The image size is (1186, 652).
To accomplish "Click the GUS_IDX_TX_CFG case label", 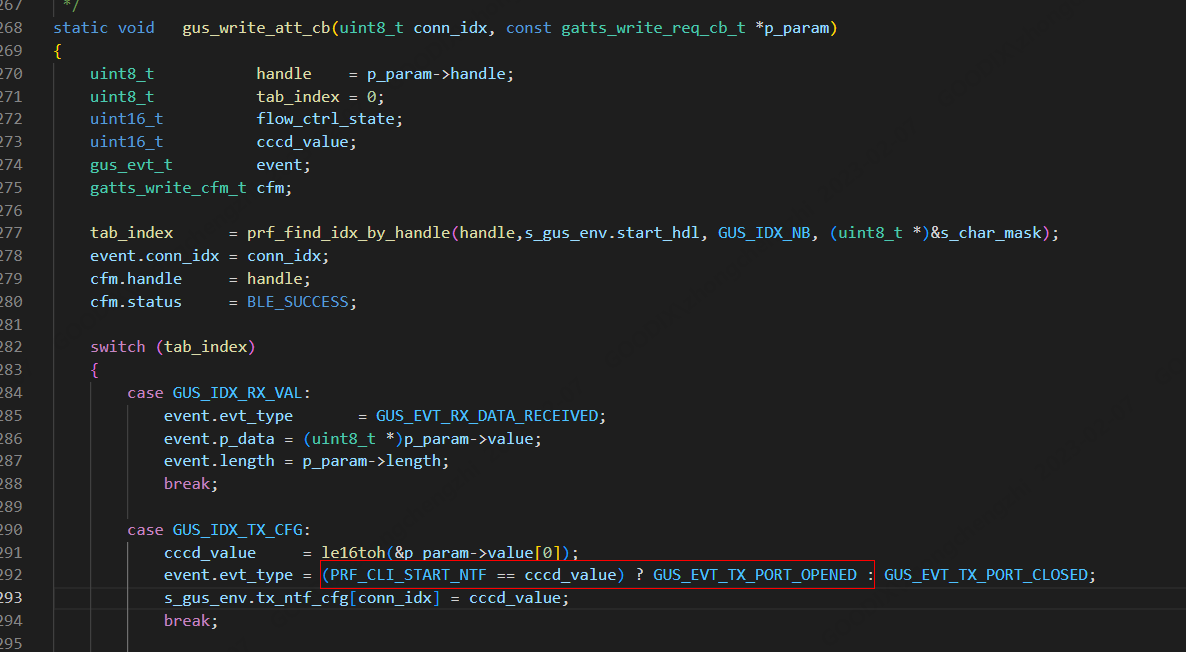I will (241, 530).
